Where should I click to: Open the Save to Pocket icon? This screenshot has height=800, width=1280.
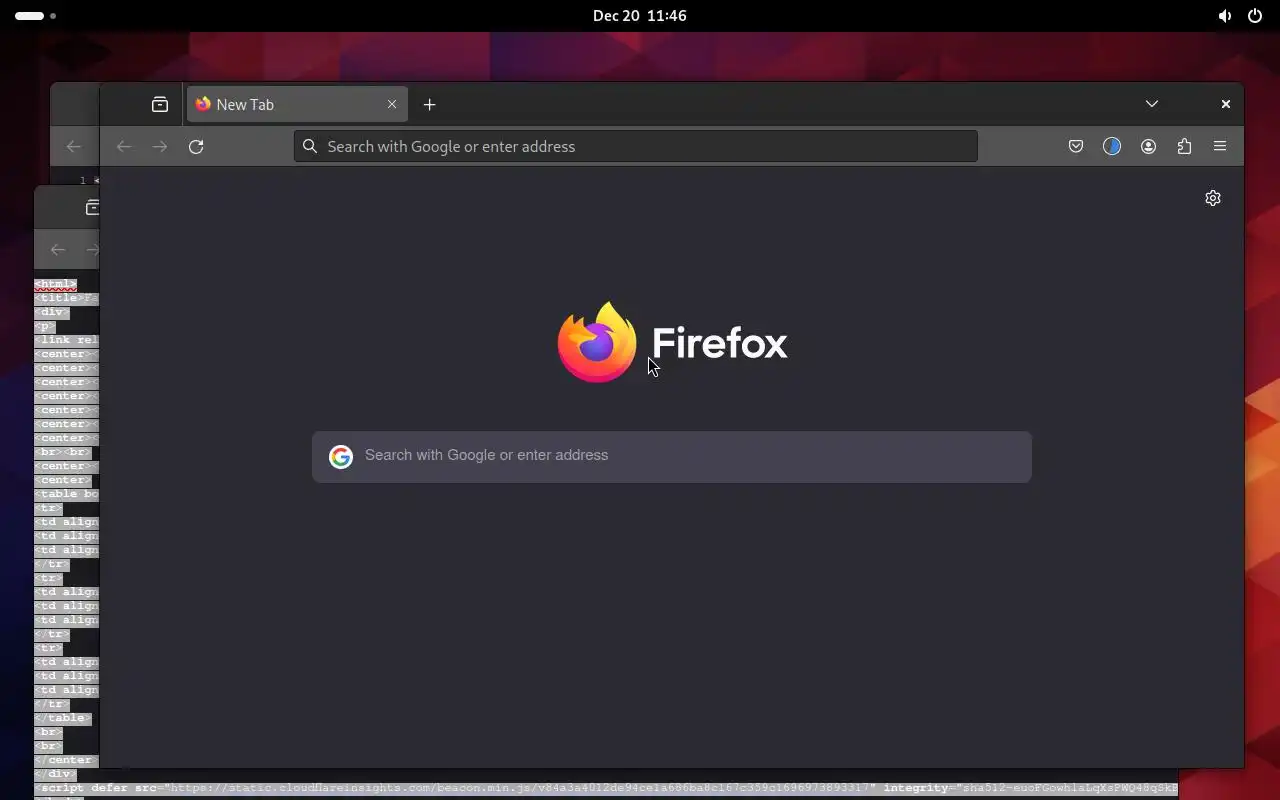point(1076,146)
